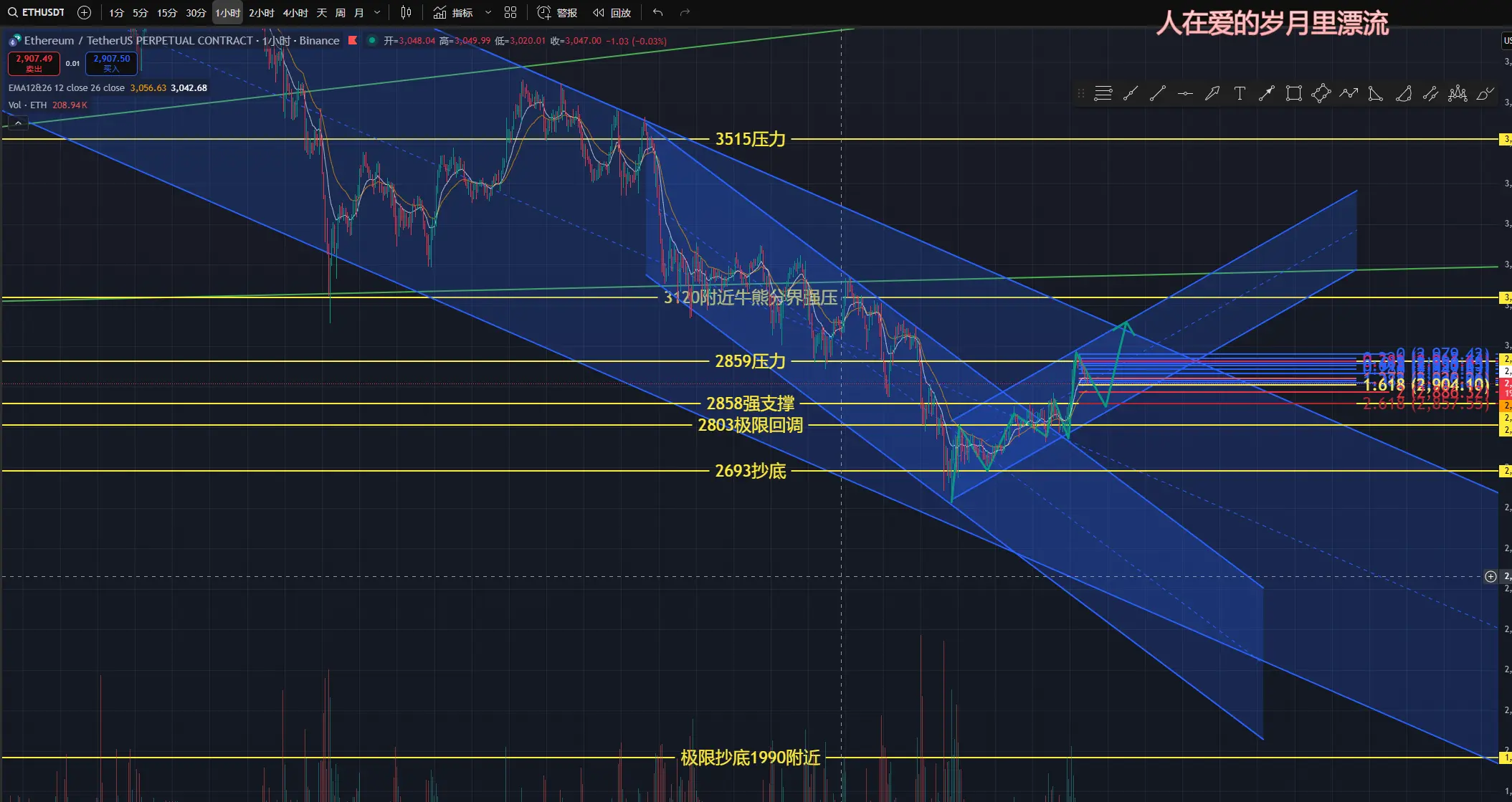Image resolution: width=1512 pixels, height=802 pixels.
Task: Expand the indicator templates dropdown arrow
Action: pos(488,12)
